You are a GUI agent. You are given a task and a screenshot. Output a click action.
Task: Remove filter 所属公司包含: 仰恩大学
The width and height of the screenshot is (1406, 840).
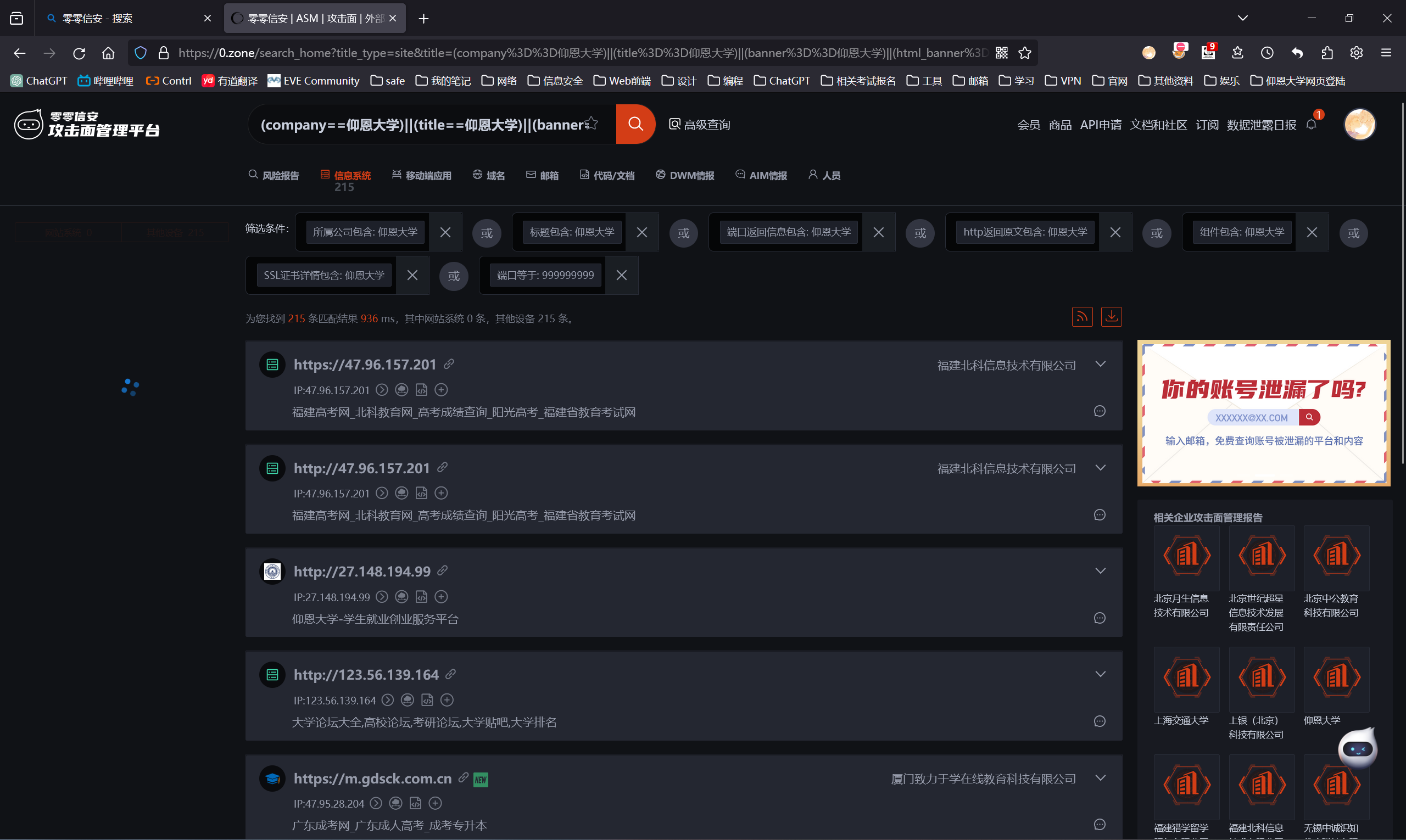(x=445, y=232)
